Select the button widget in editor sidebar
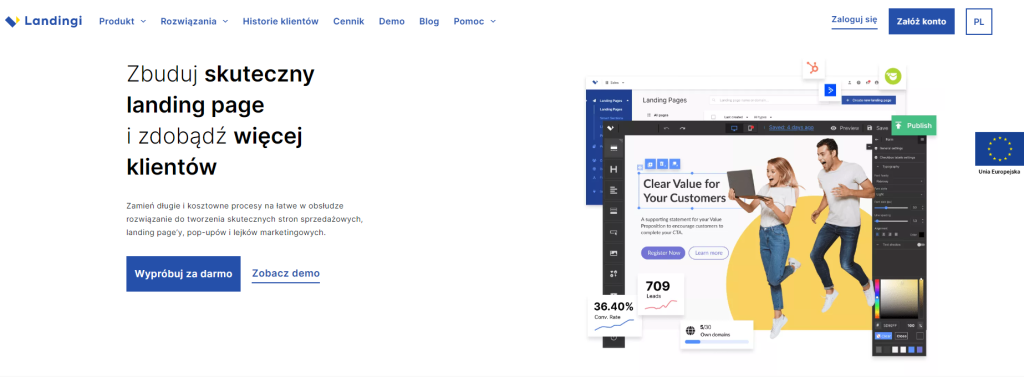 613,232
